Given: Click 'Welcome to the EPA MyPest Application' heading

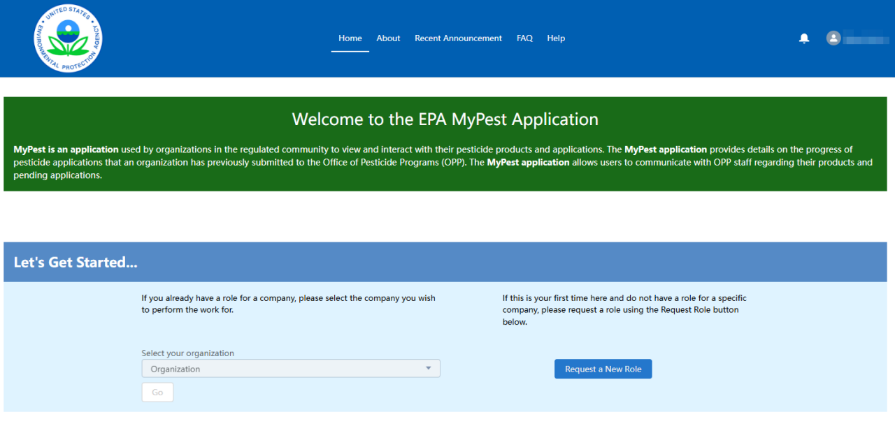Looking at the screenshot, I should tap(445, 119).
